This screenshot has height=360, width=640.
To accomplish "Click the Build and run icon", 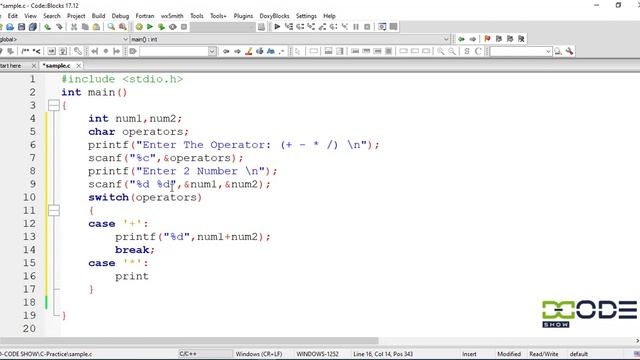I will click(x=161, y=27).
